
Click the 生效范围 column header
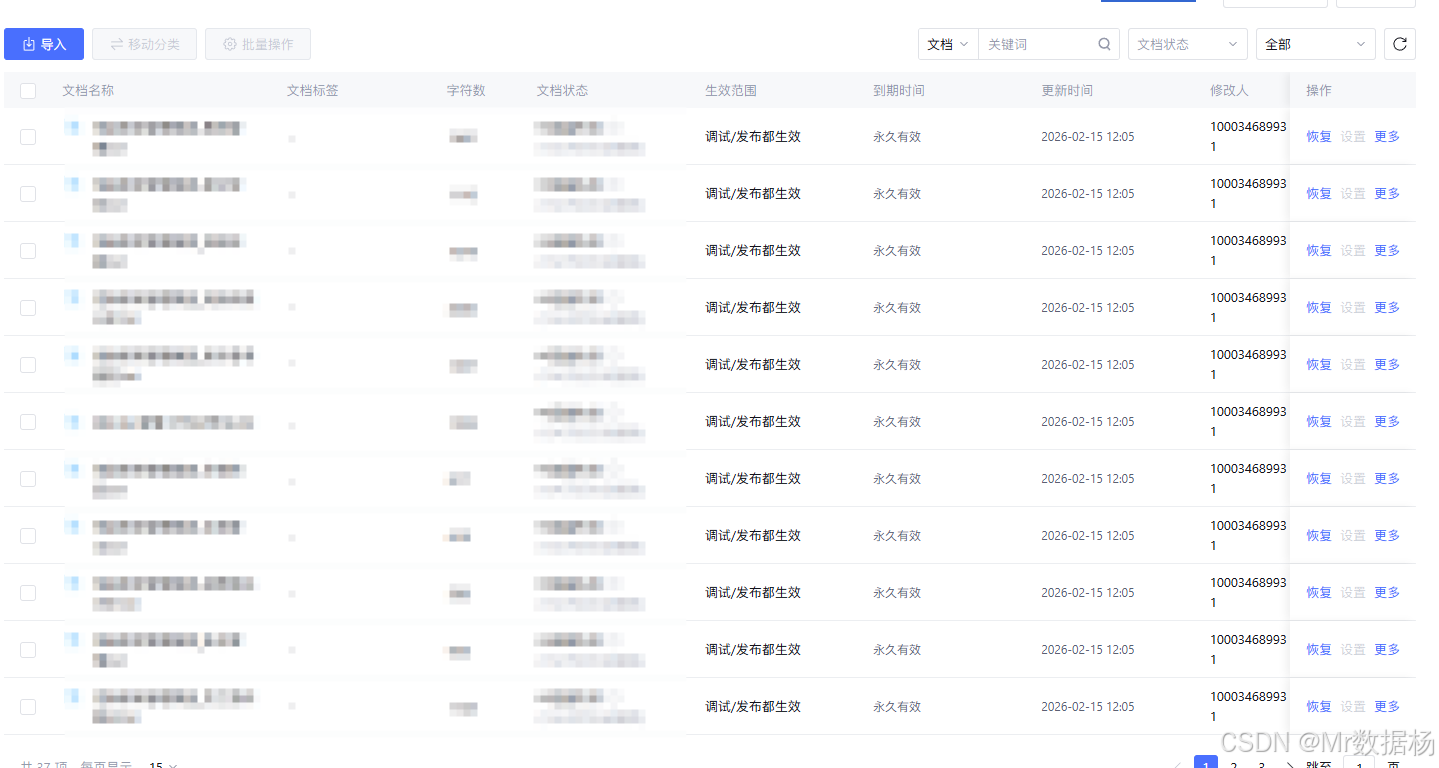731,91
